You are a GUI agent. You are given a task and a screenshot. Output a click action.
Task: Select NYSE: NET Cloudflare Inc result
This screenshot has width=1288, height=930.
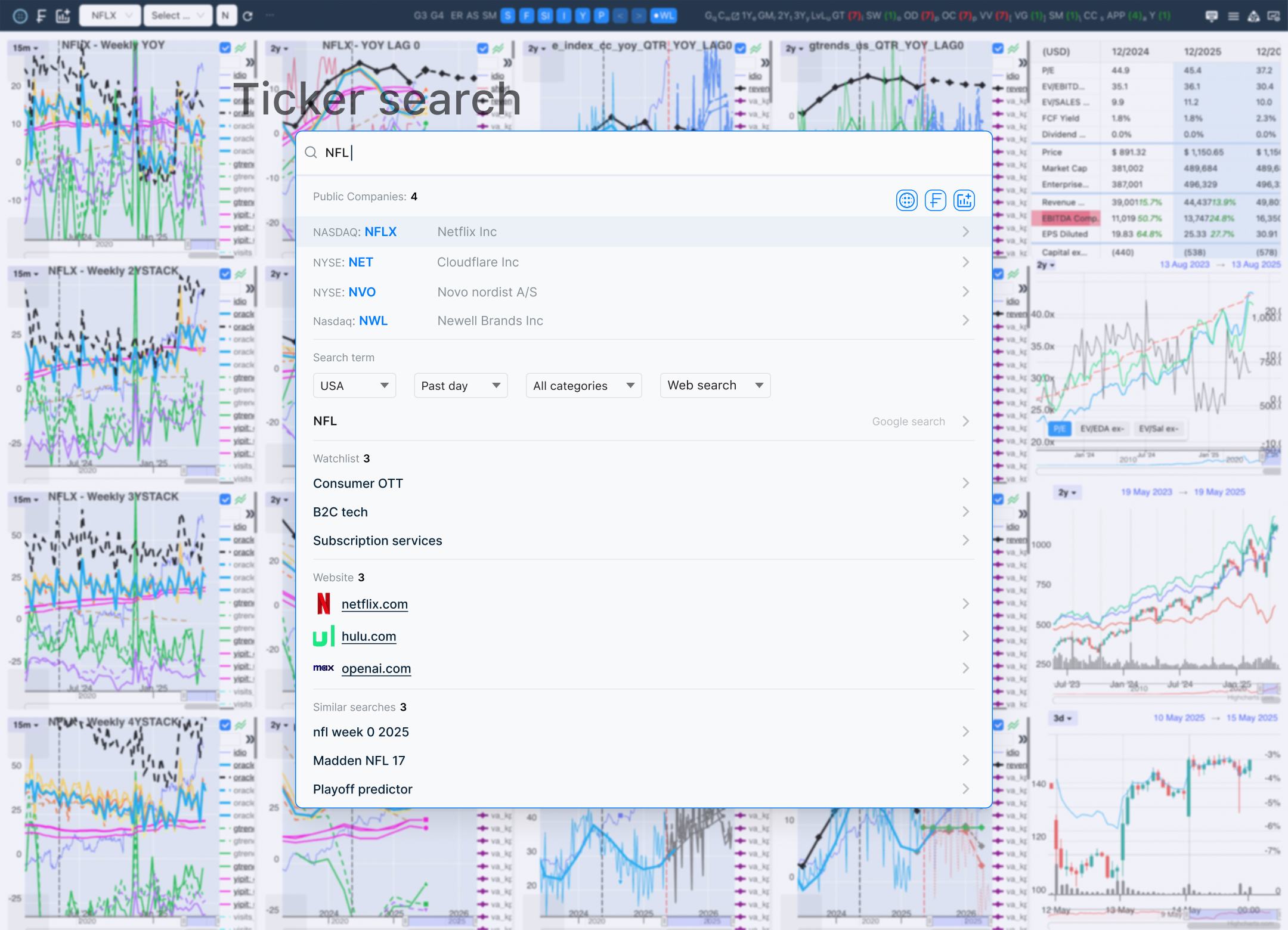click(644, 262)
